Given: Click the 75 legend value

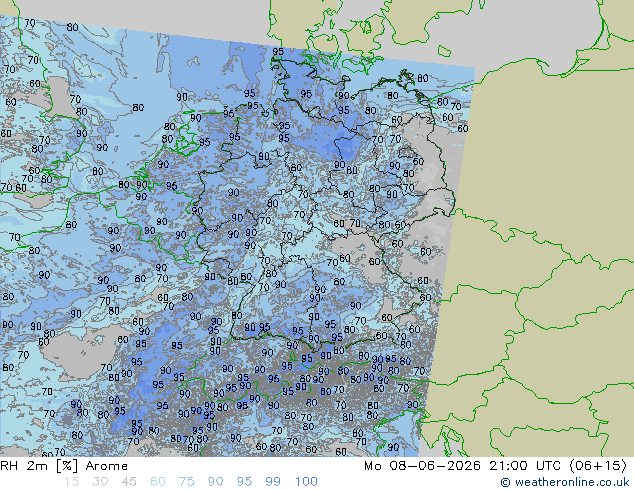Looking at the screenshot, I should point(186,482).
